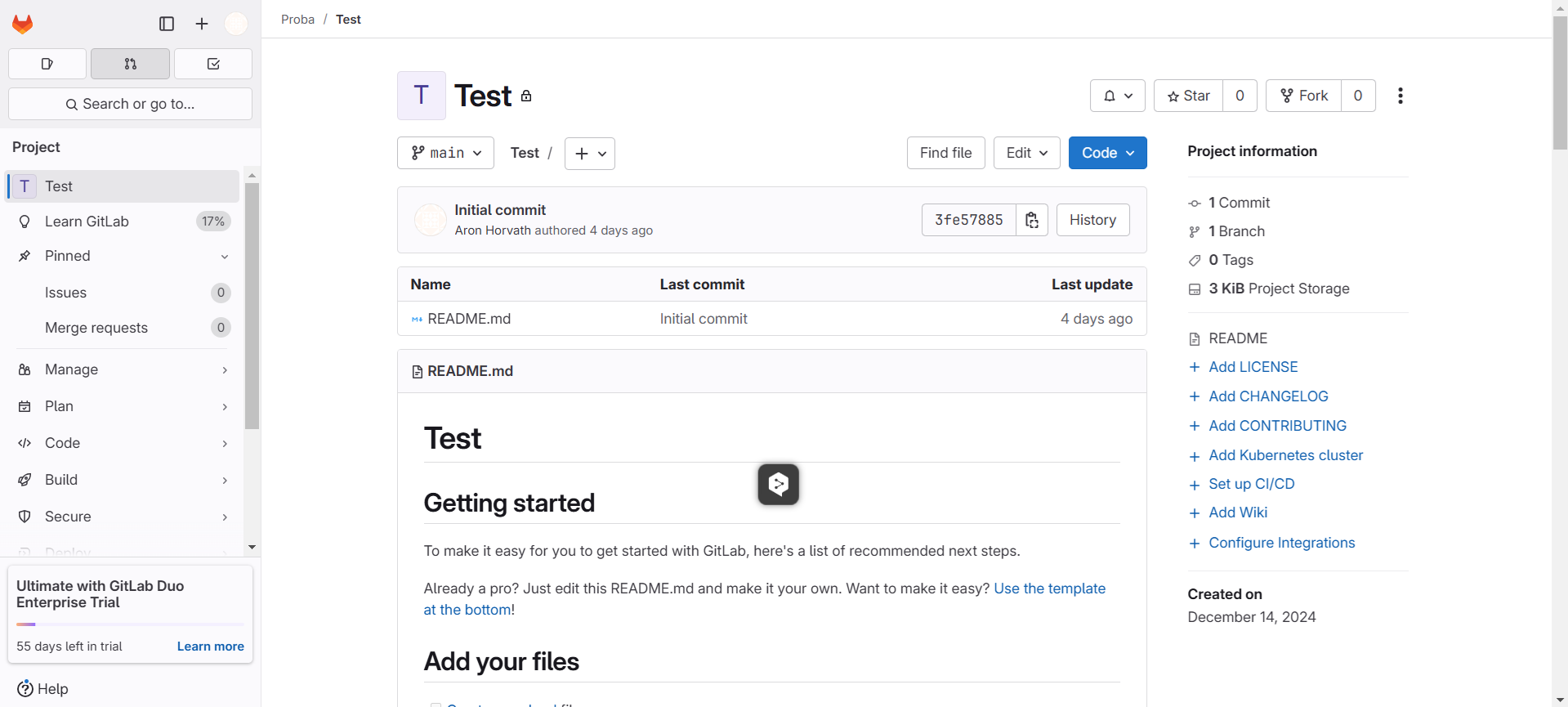Open the main branch selector
The image size is (1568, 707).
click(445, 153)
